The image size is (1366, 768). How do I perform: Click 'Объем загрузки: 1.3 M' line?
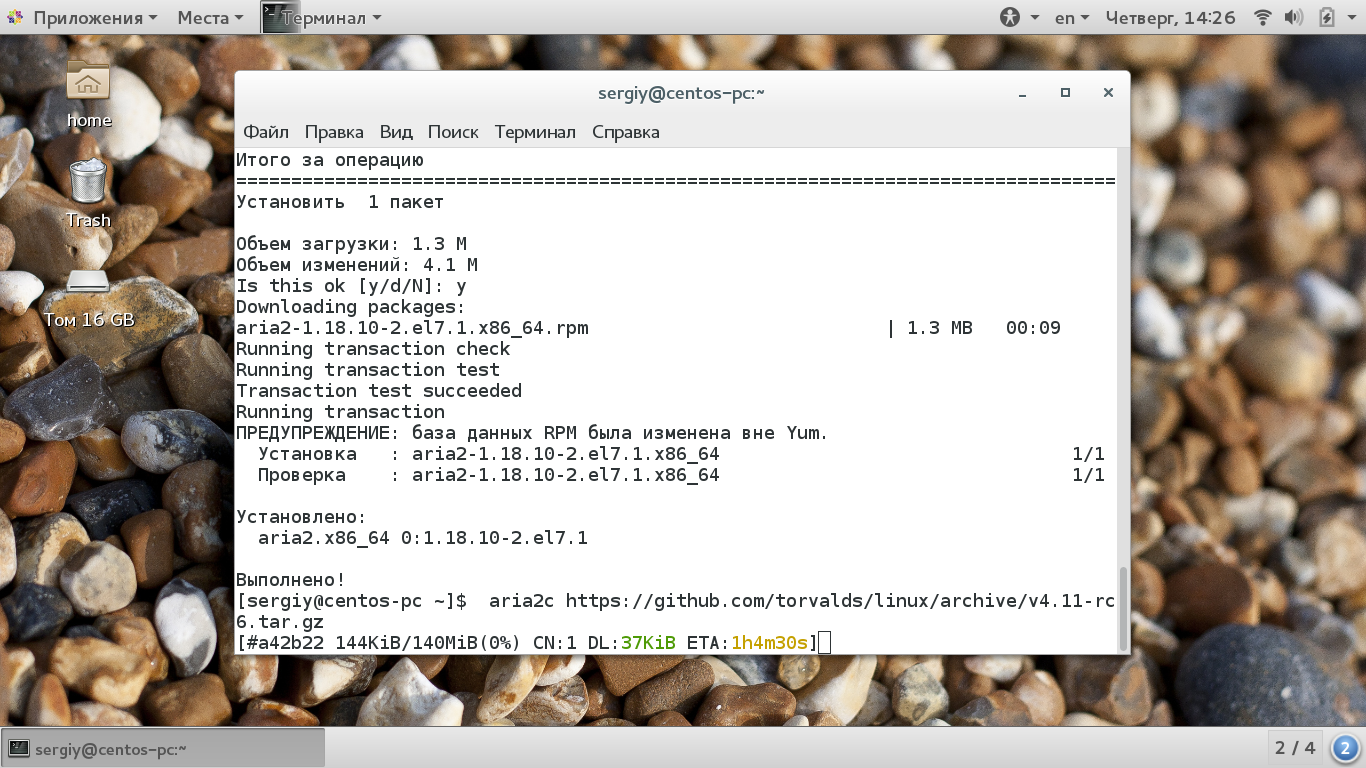(351, 244)
